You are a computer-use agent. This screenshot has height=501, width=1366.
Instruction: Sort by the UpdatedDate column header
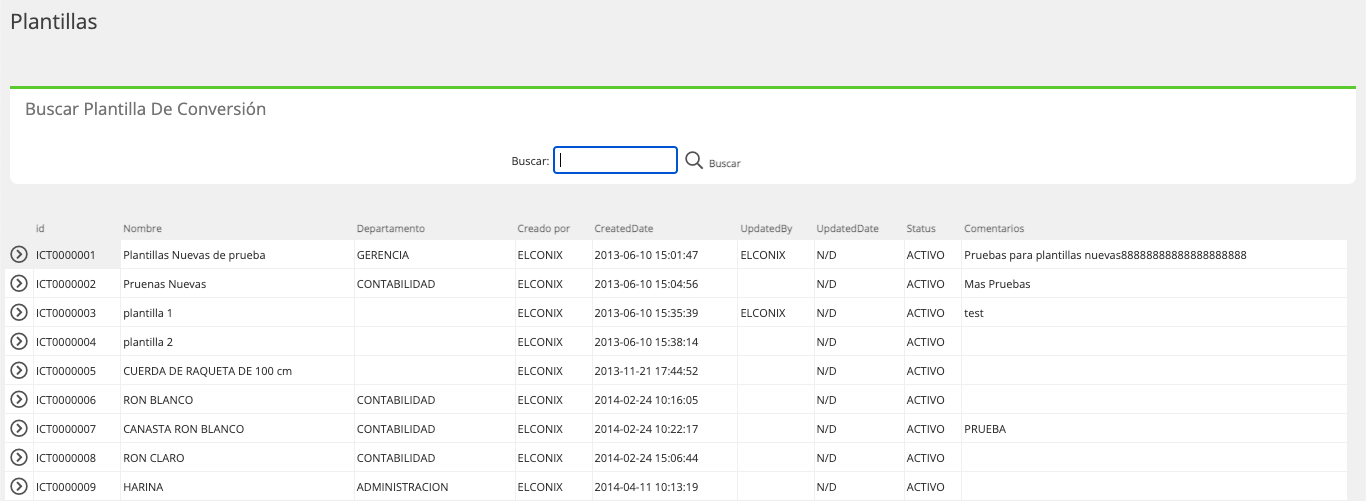click(847, 229)
